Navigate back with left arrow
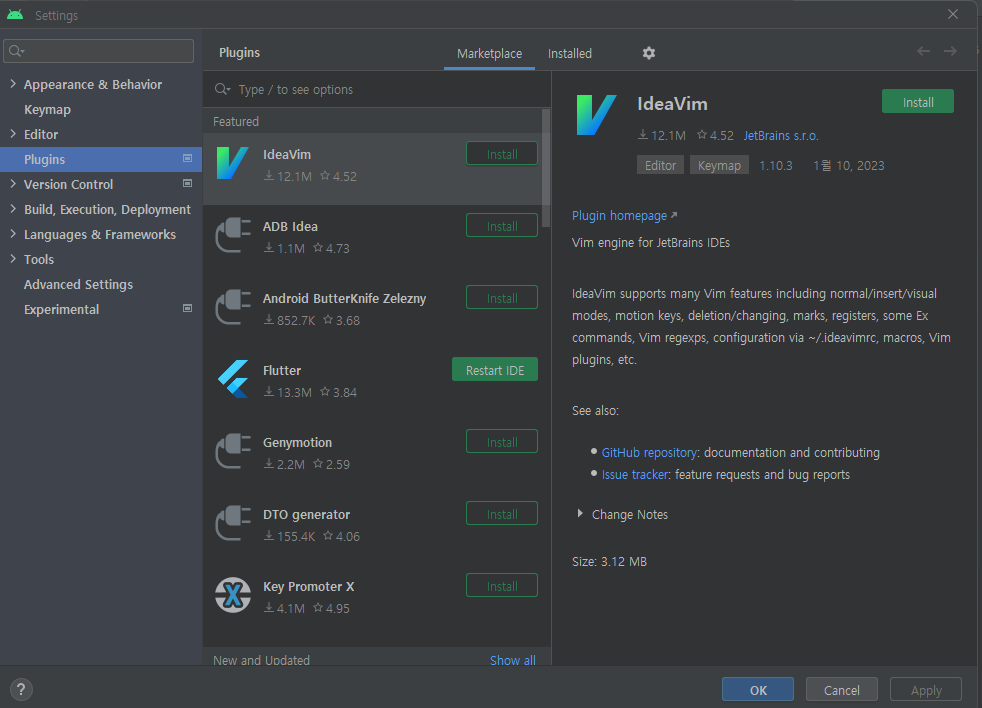This screenshot has width=982, height=708. pyautogui.click(x=923, y=51)
